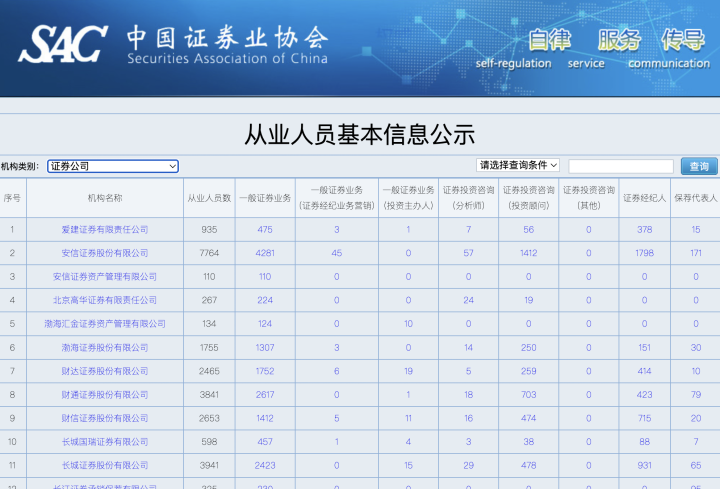Screen dimensions: 720x489
Task: Open the 请选择查询条件 dropdown
Action: point(518,165)
